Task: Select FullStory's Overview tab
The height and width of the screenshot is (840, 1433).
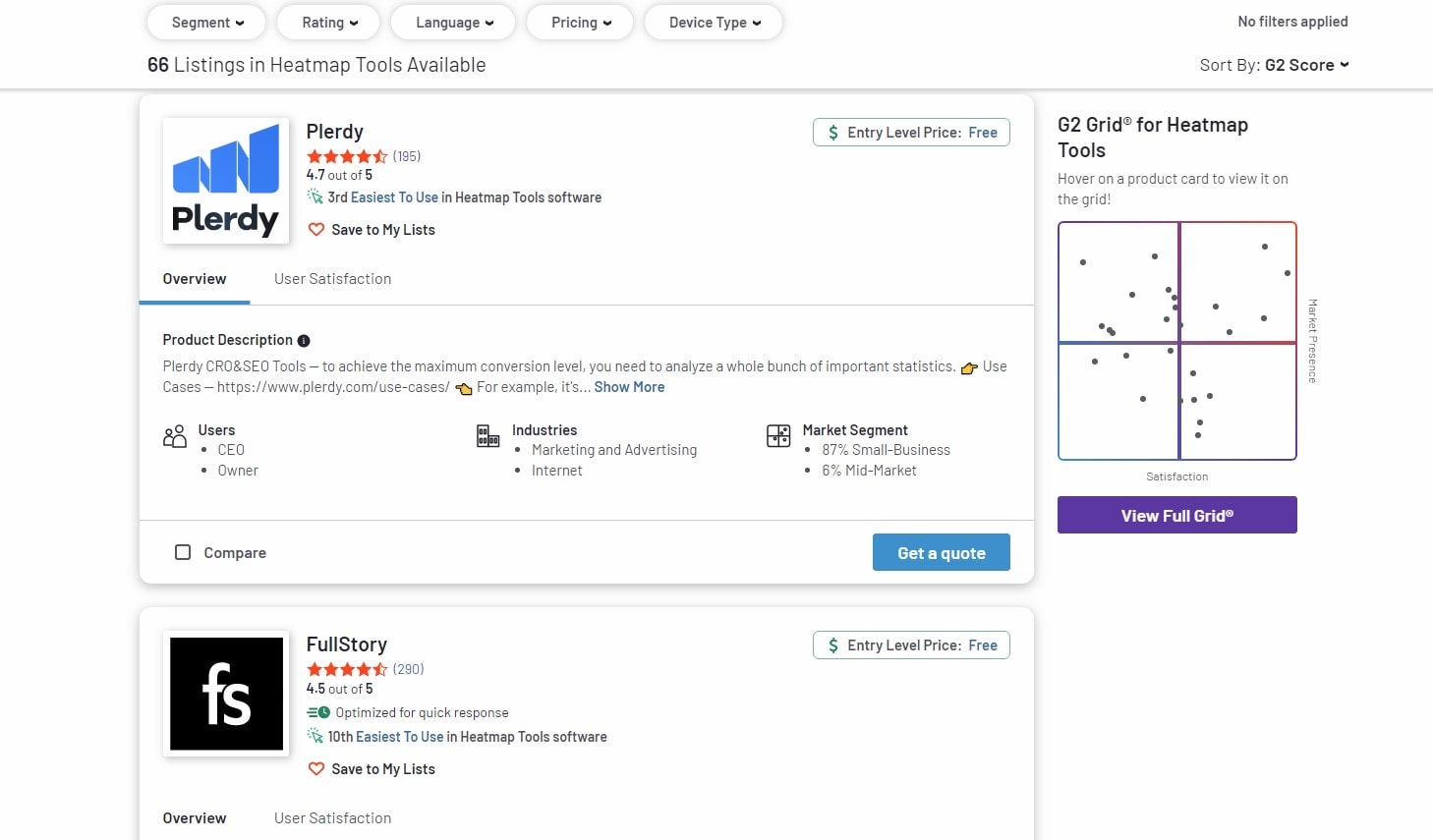Action: 195,818
